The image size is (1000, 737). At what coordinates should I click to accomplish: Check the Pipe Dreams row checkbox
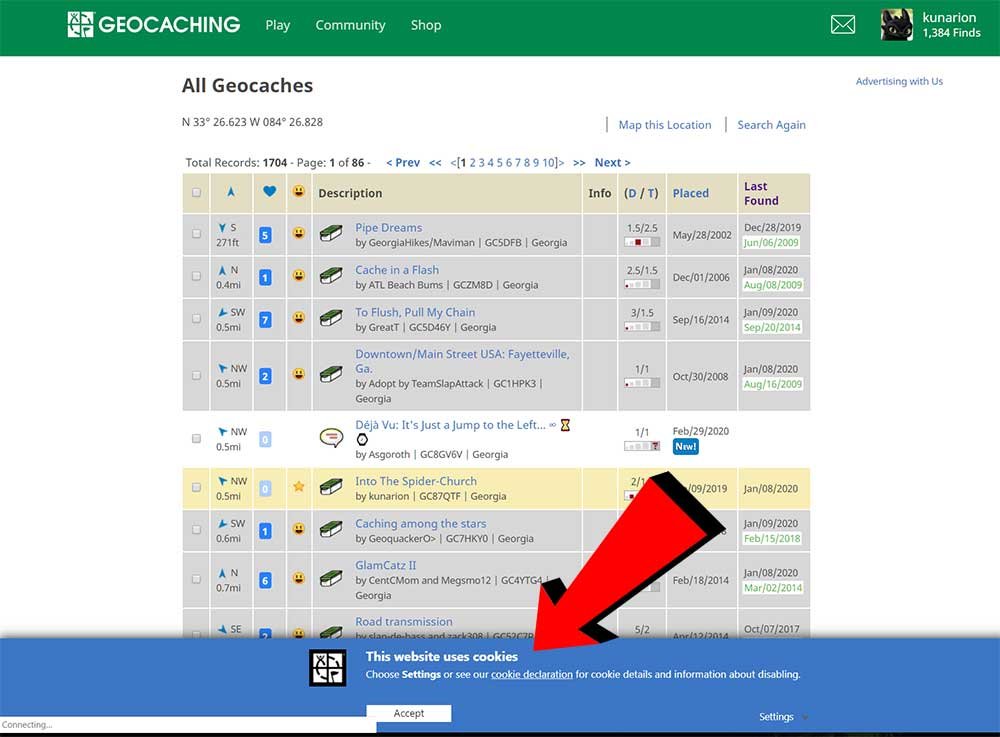tap(196, 234)
